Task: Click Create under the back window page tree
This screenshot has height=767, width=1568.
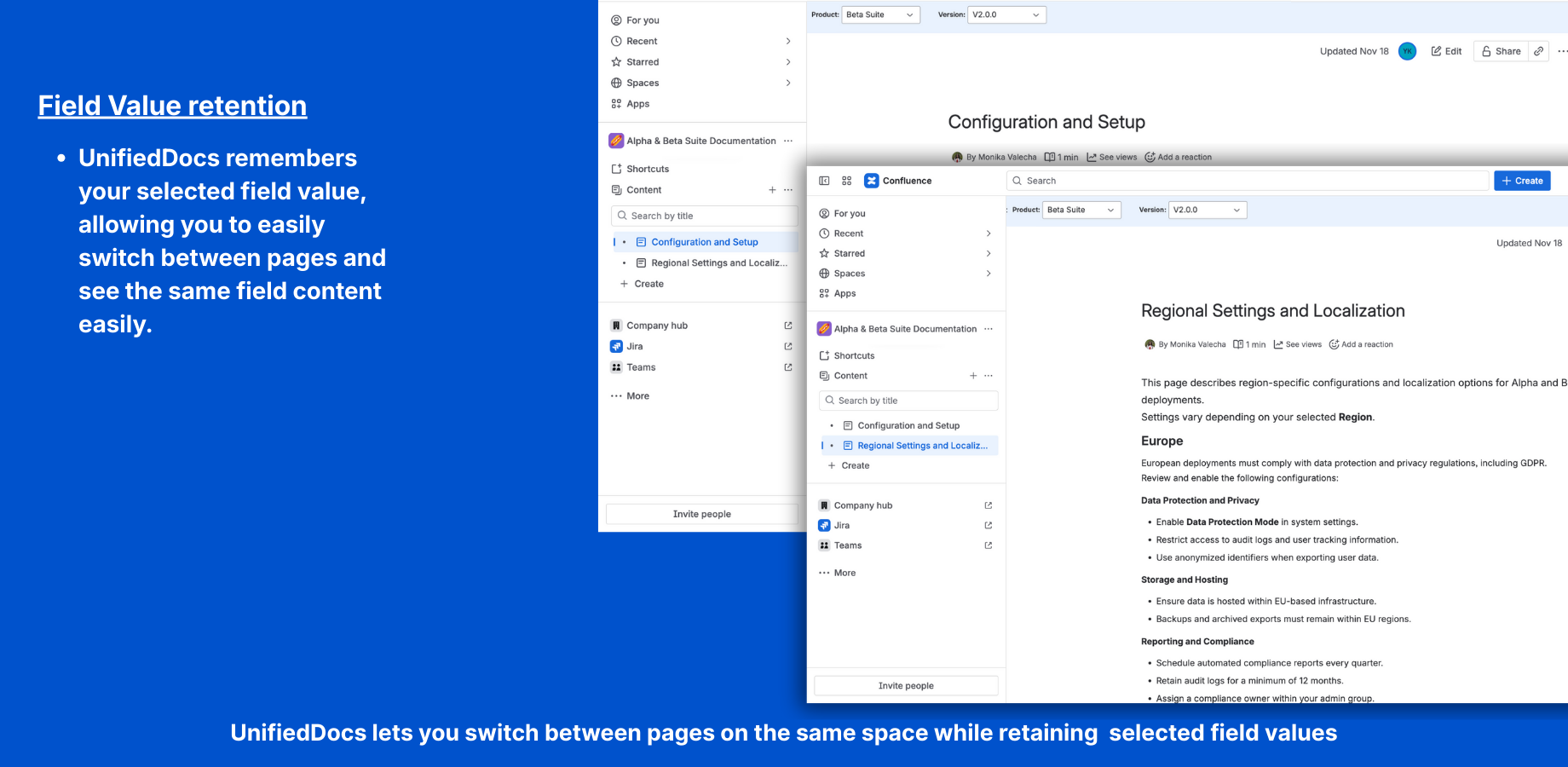Action: point(642,284)
